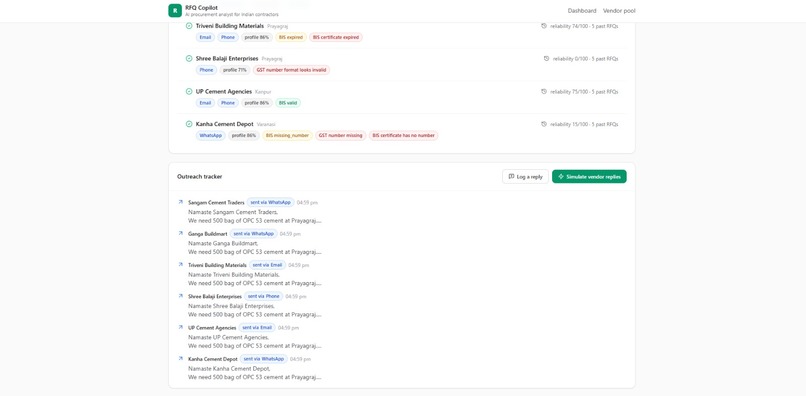
Task: Click history icon next to reliability 15/100
Action: pos(544,124)
